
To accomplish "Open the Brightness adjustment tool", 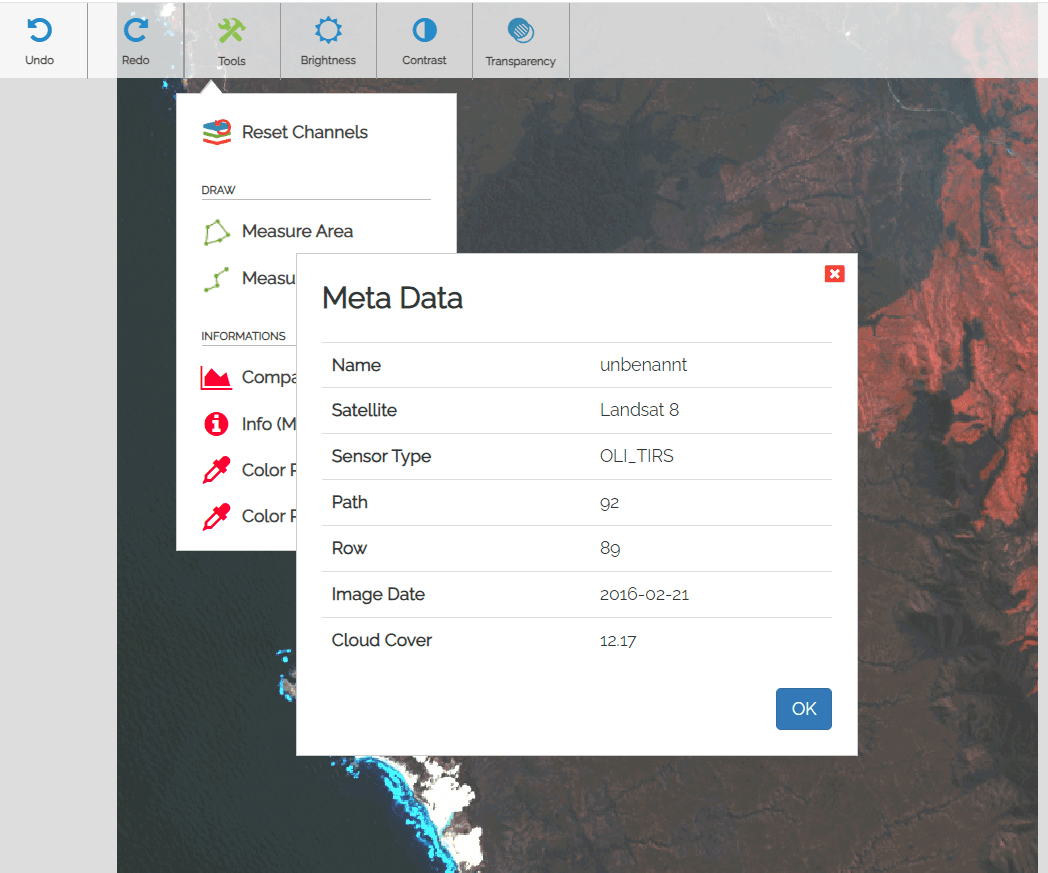I will coord(328,40).
